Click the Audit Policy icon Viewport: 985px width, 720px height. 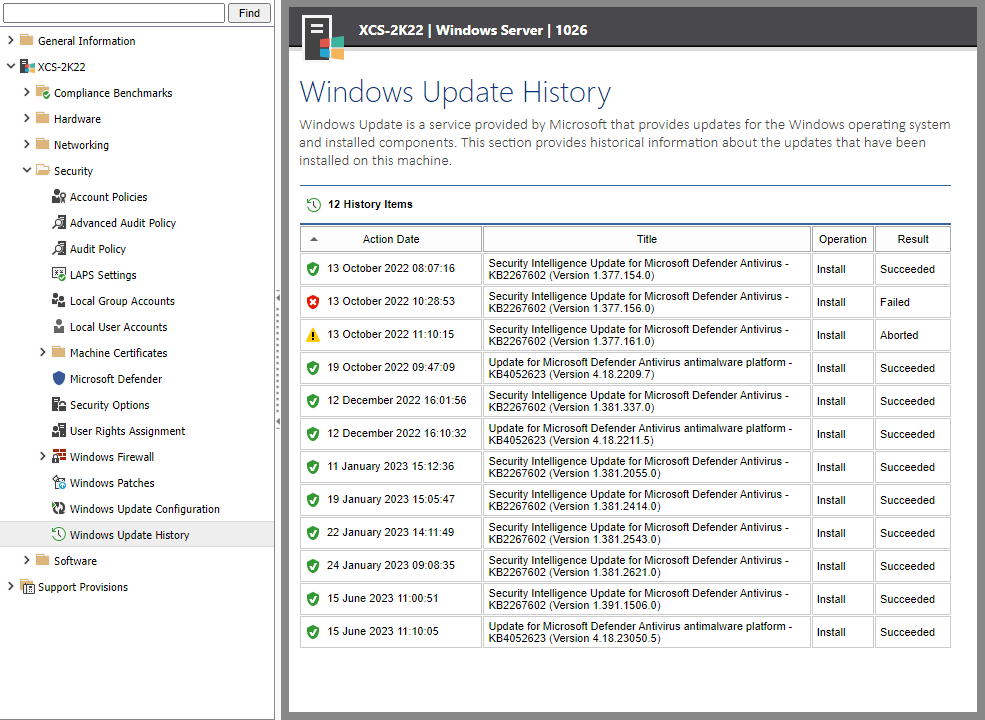point(58,249)
